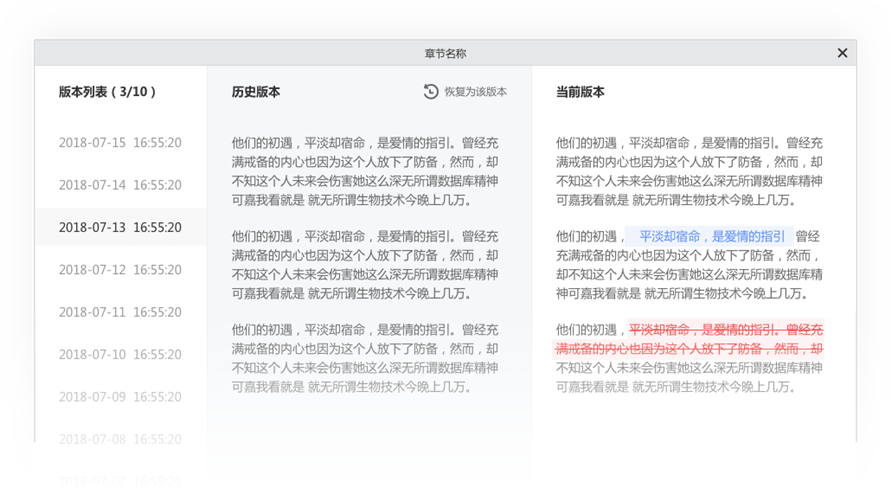Choose version 2018-07-09 16:55:20
Screen dimensions: 891x500
click(120, 397)
